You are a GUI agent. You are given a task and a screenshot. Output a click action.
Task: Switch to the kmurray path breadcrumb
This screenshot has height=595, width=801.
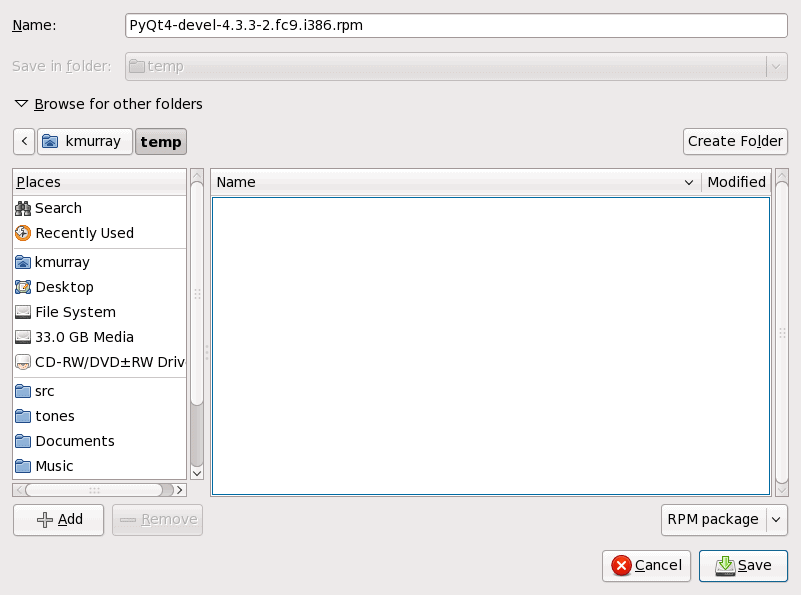point(85,141)
